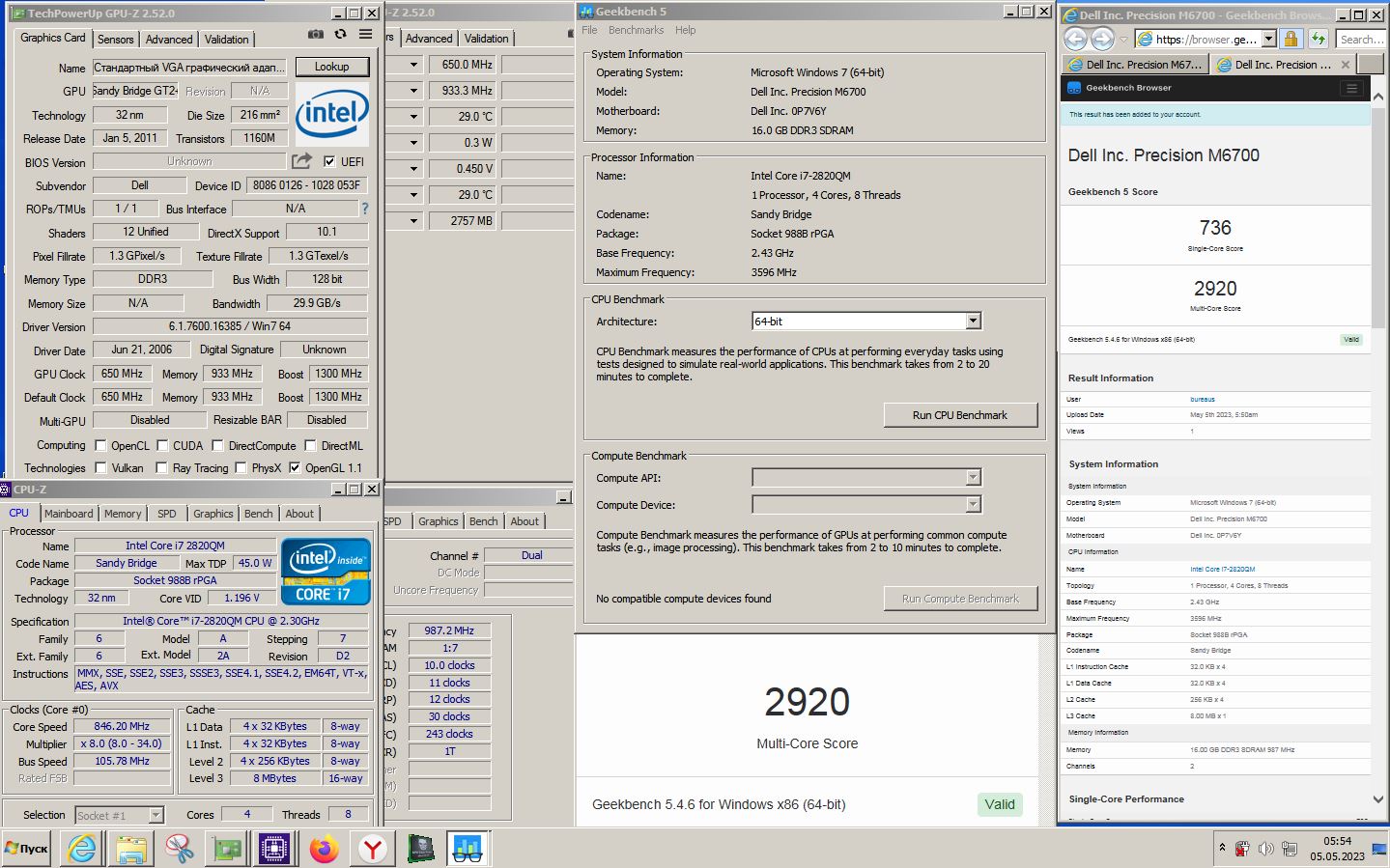The image size is (1390, 868).
Task: Switch to CPU-Z via its purple taskbar icon
Action: click(275, 849)
